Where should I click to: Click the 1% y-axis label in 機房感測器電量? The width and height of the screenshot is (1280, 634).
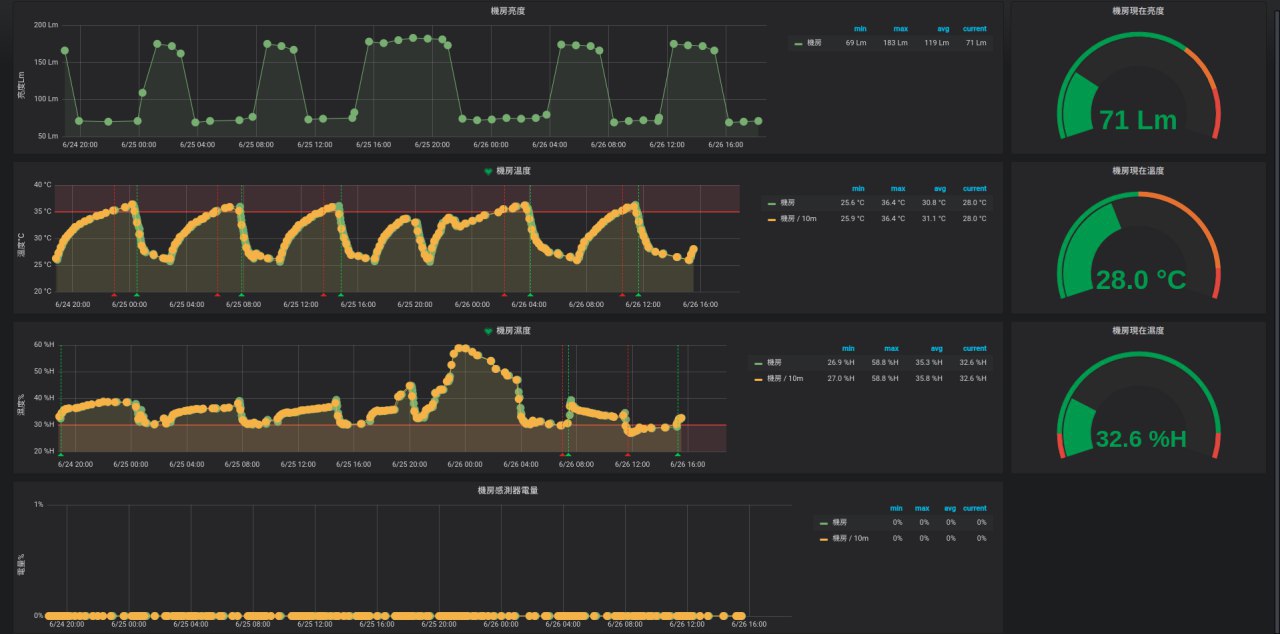tap(39, 505)
